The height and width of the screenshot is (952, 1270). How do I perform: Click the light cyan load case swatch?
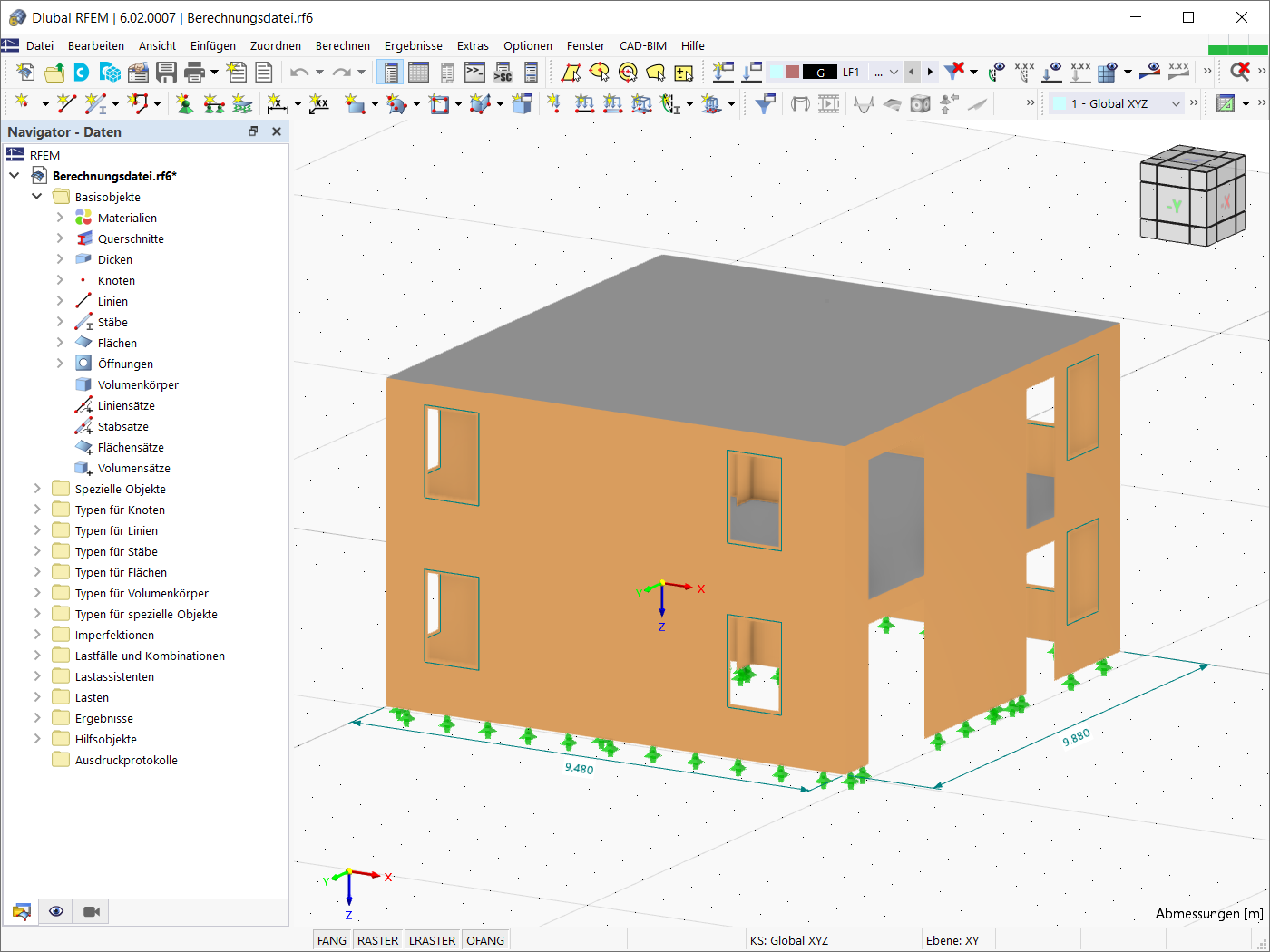pyautogui.click(x=777, y=72)
